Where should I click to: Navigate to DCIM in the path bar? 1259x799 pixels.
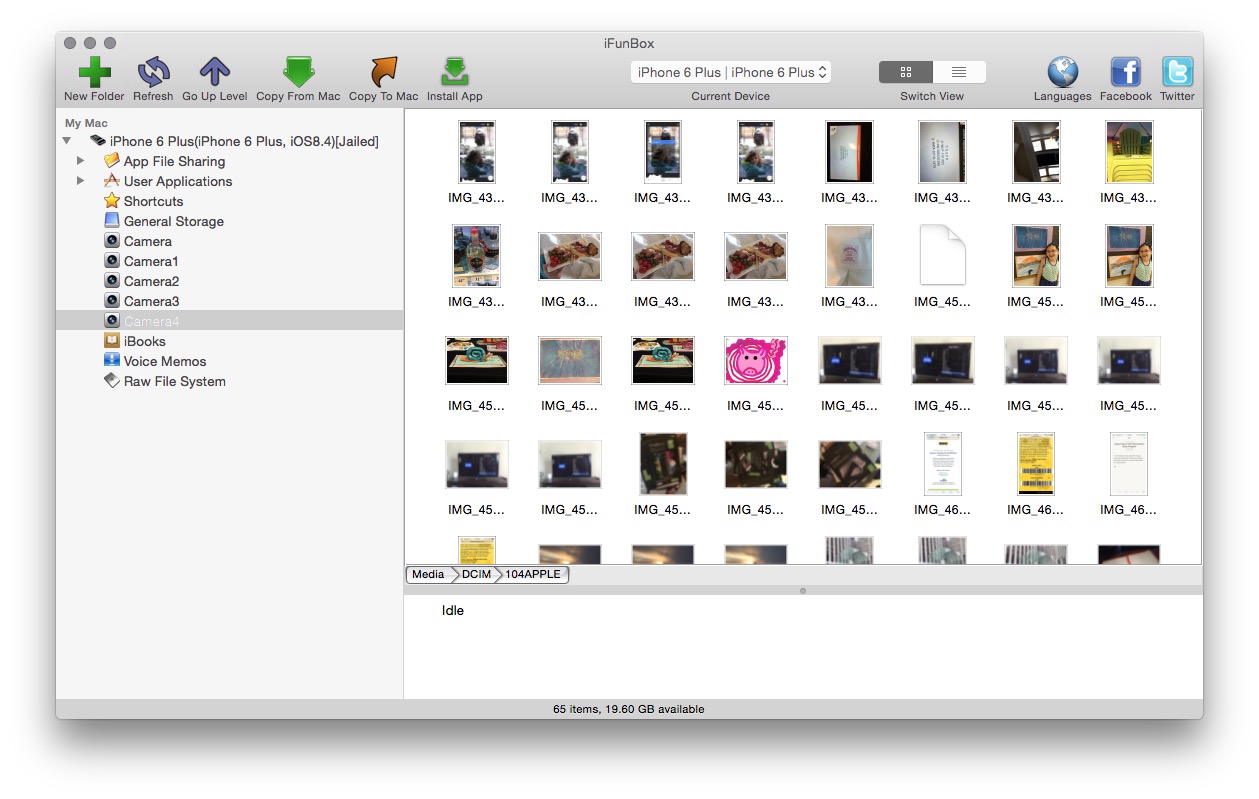coord(476,574)
